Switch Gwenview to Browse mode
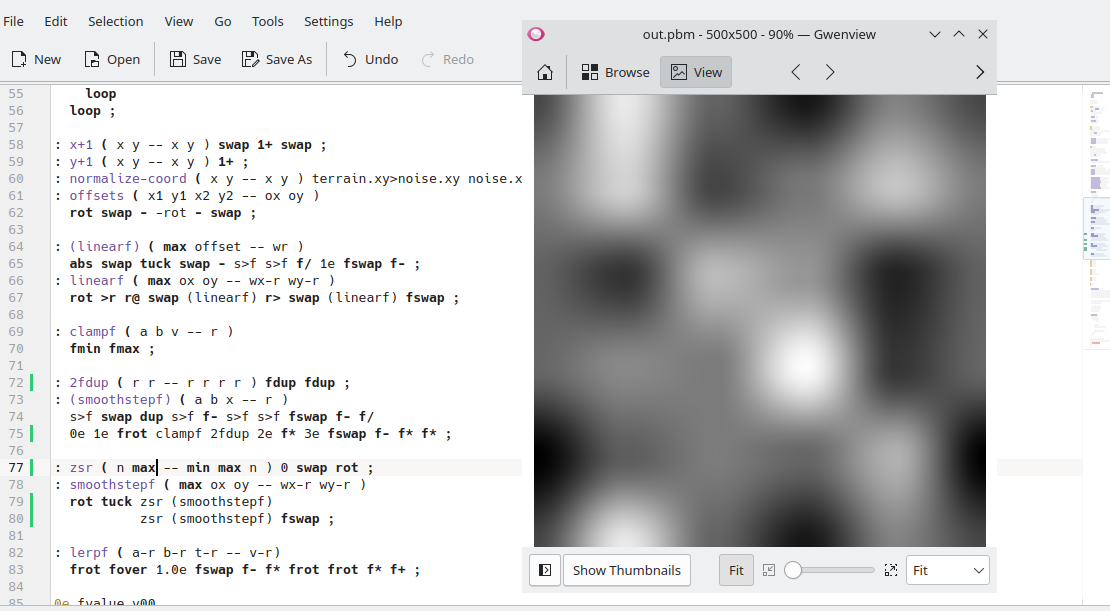 (615, 72)
